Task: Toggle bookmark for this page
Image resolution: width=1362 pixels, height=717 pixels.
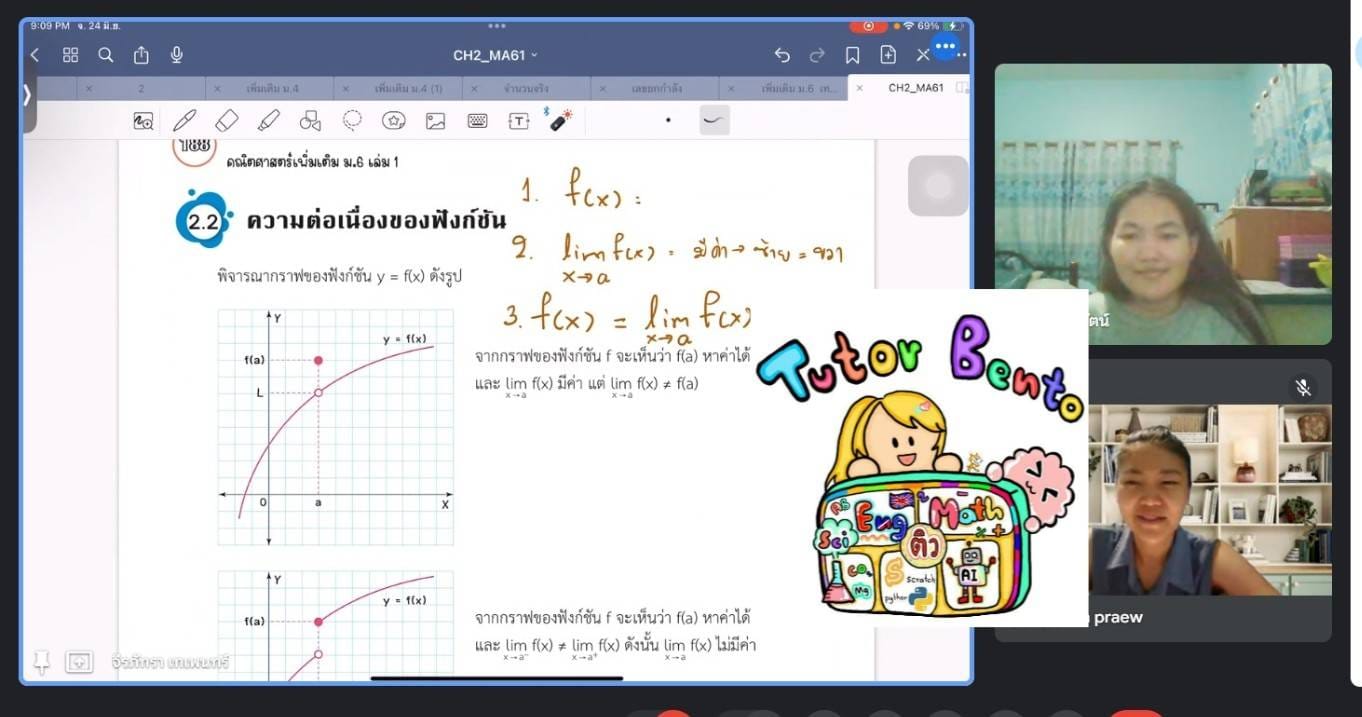Action: pos(852,55)
